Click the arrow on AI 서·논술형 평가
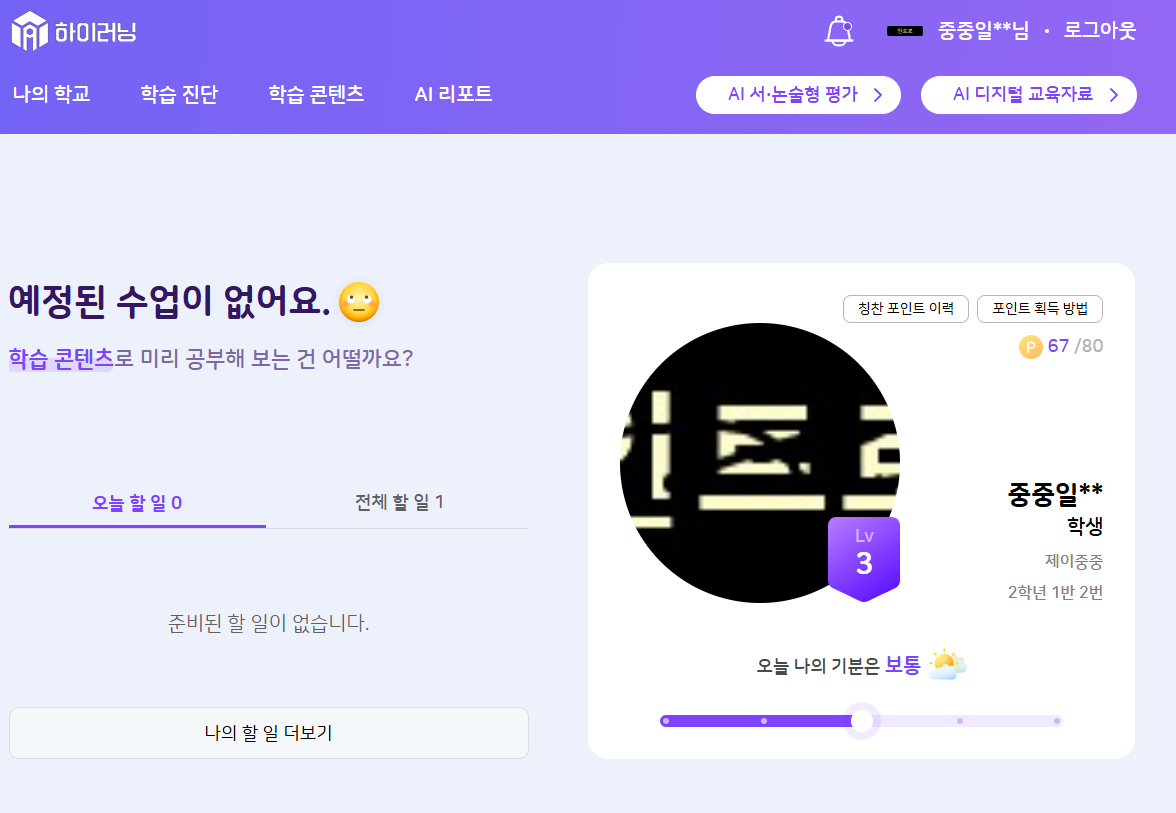This screenshot has width=1176, height=813. [878, 95]
